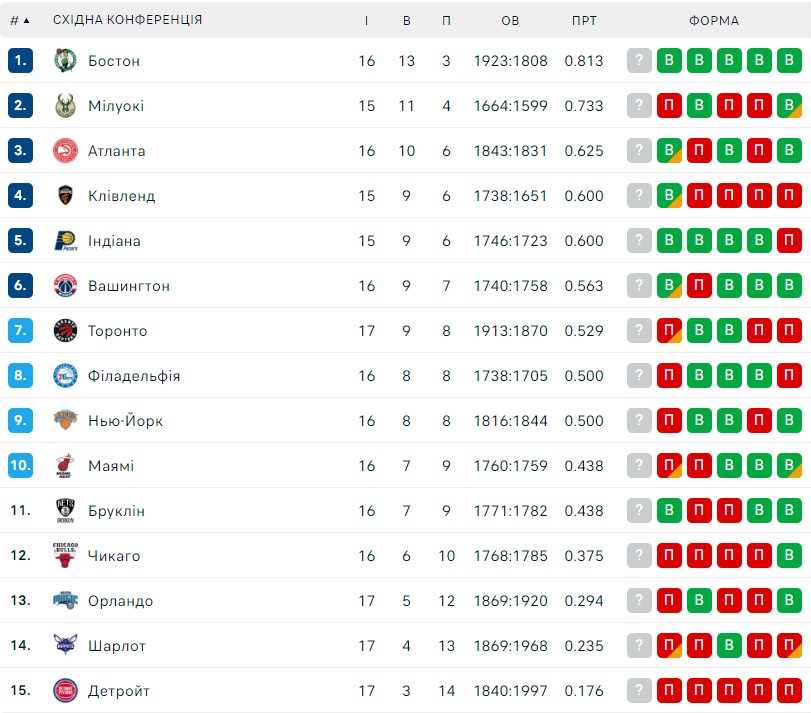
Task: Sort table by ПРТ column
Action: [584, 21]
